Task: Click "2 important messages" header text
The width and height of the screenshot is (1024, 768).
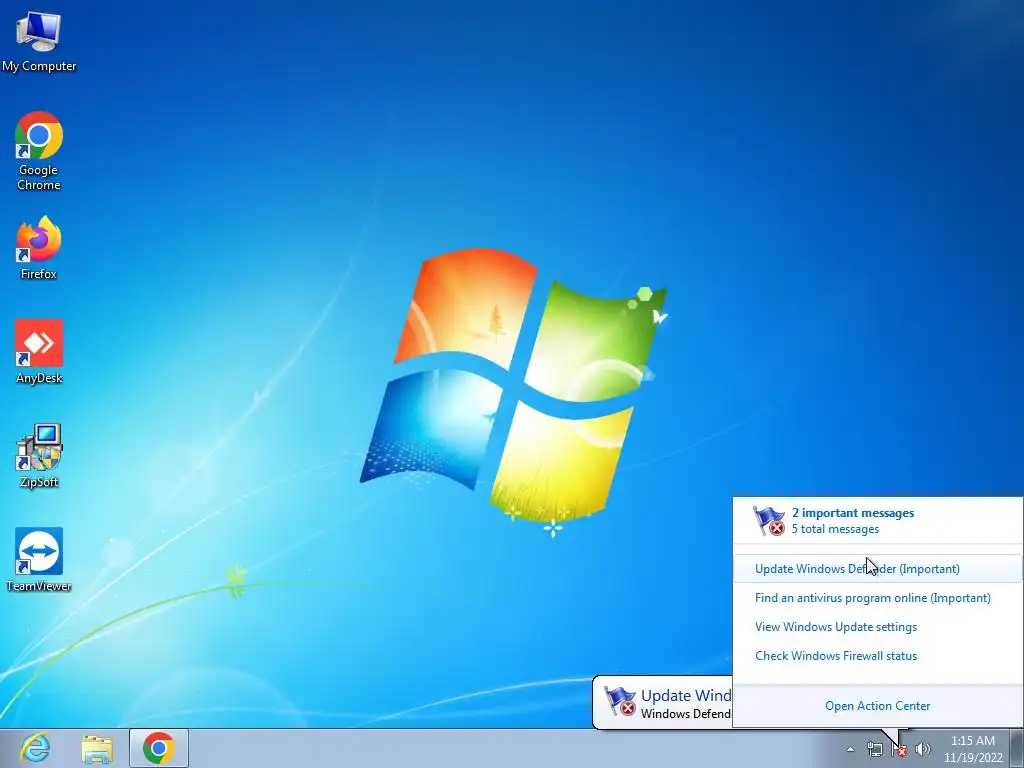Action: pyautogui.click(x=852, y=513)
